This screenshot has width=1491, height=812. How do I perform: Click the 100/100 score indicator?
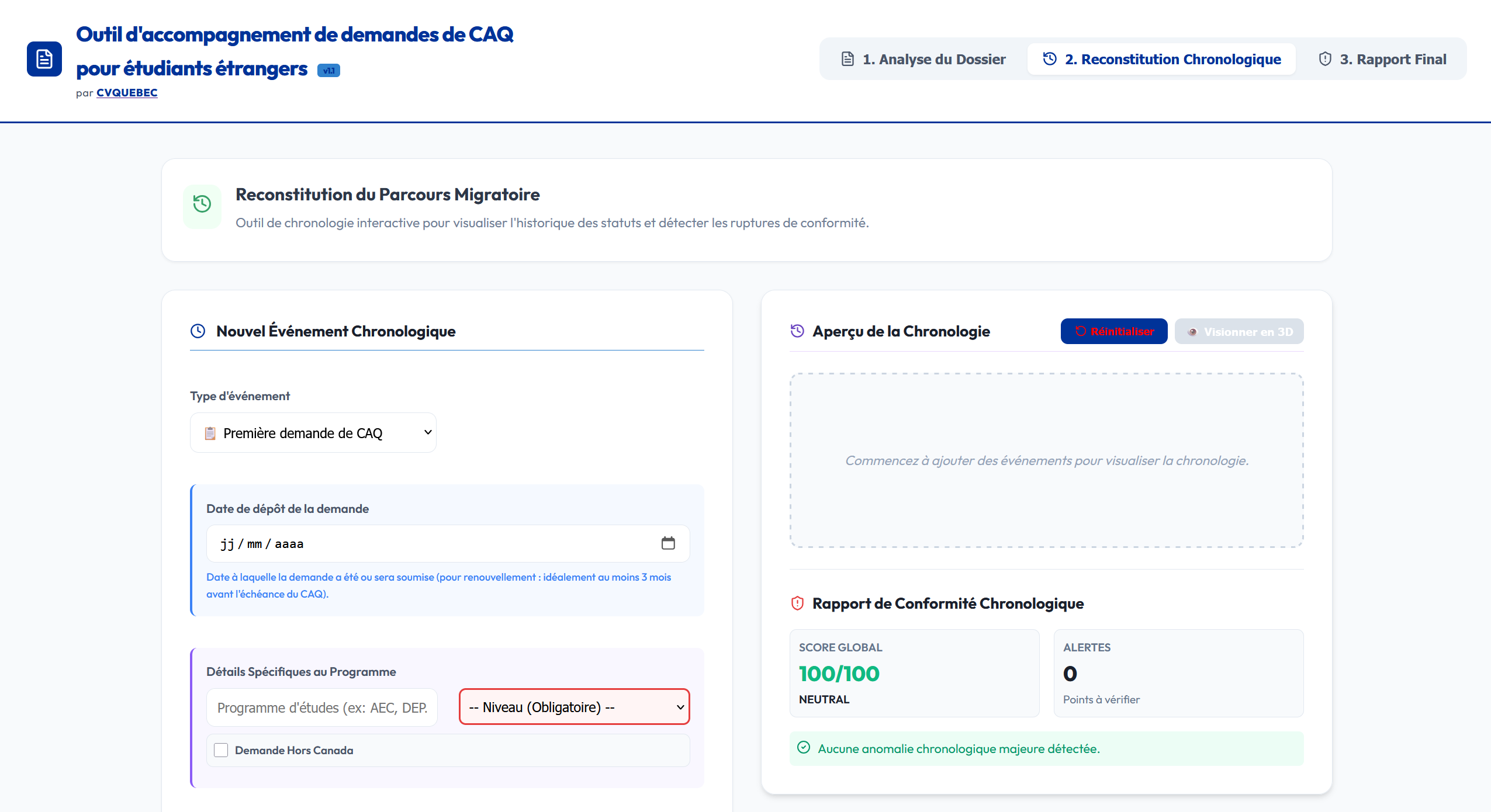point(839,673)
